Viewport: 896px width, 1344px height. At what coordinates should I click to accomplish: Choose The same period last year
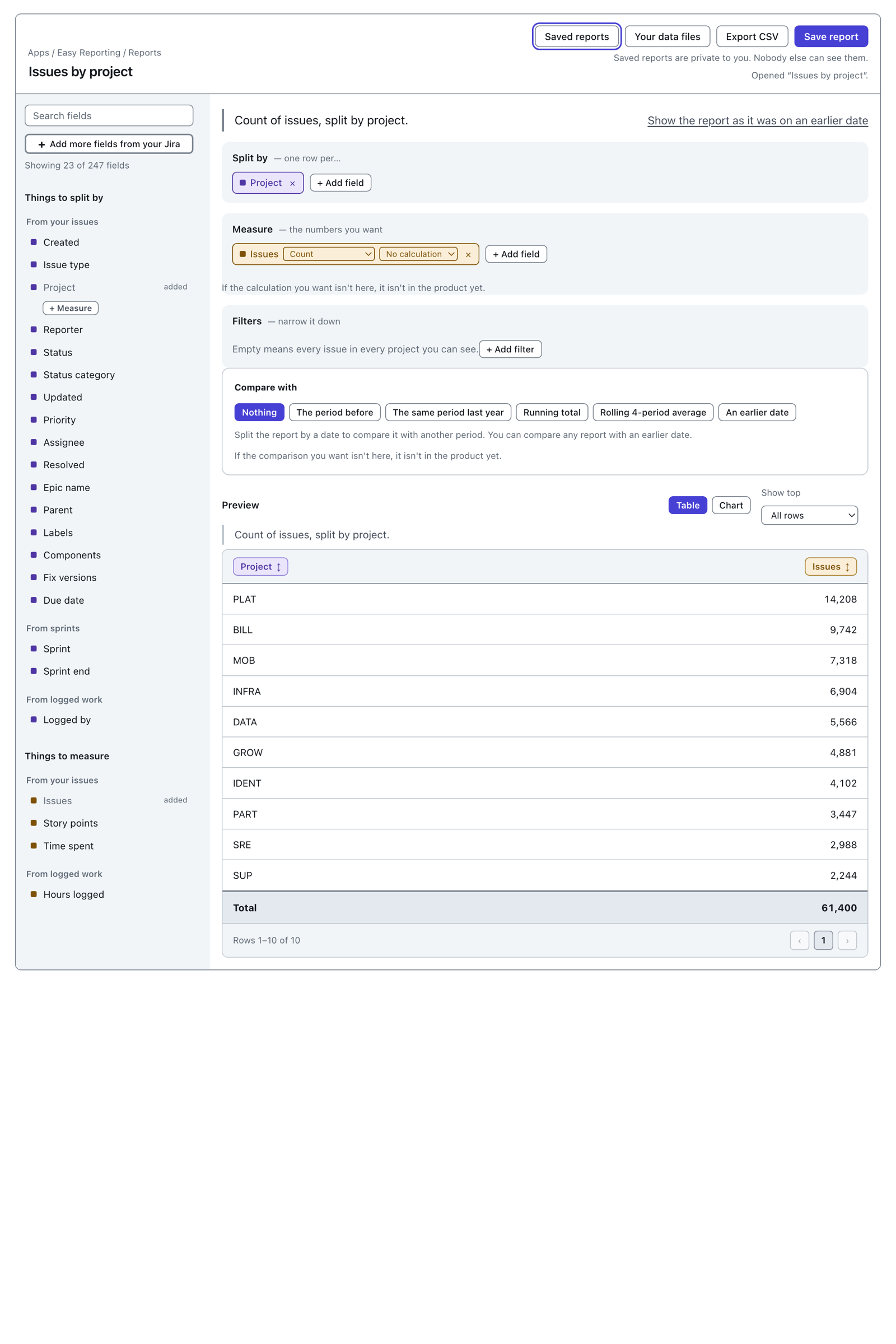448,413
